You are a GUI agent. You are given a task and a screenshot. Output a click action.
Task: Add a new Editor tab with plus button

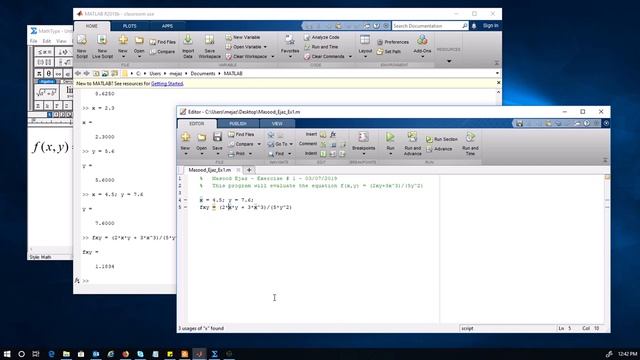point(249,170)
